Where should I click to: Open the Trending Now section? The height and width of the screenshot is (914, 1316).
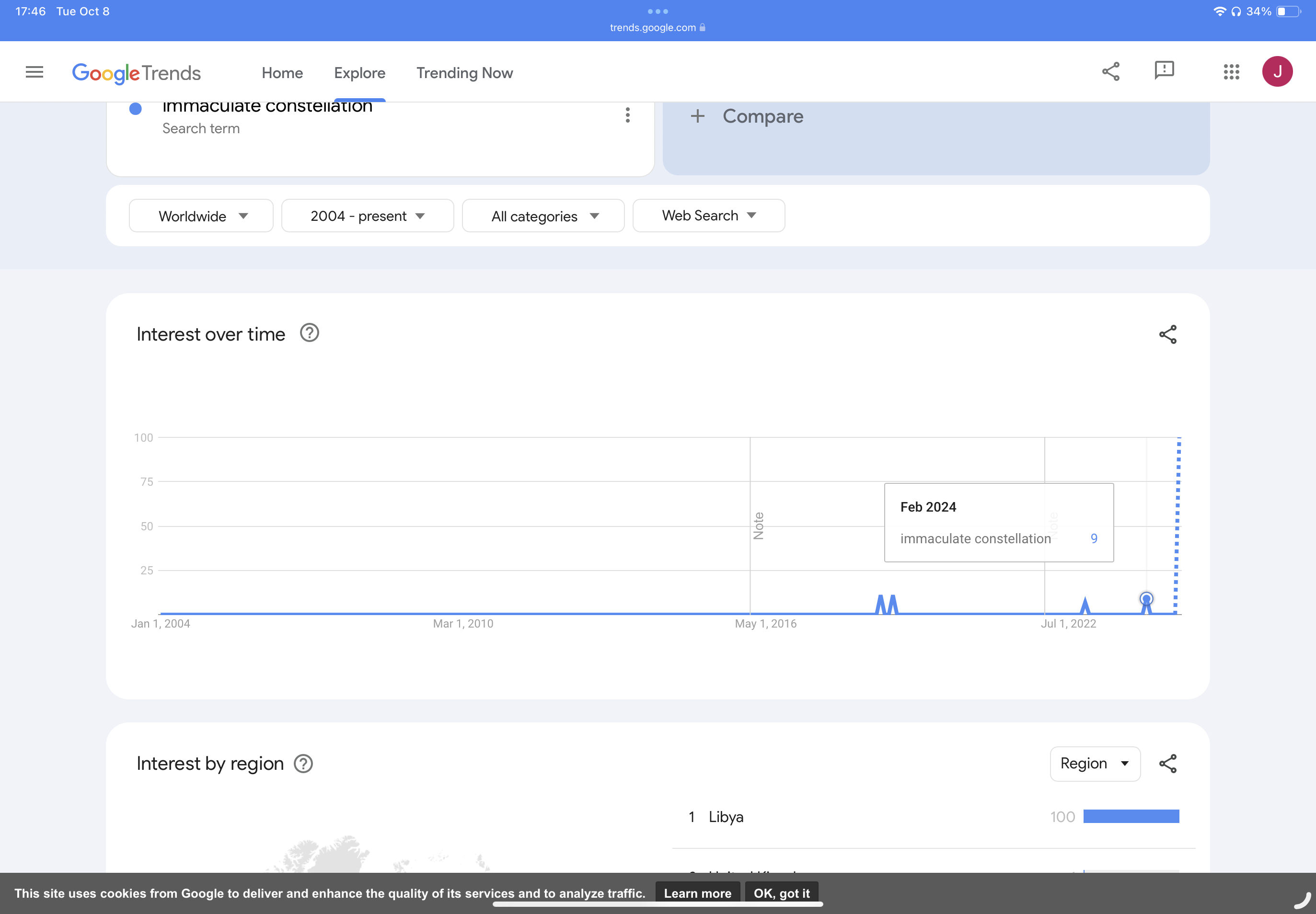point(464,73)
